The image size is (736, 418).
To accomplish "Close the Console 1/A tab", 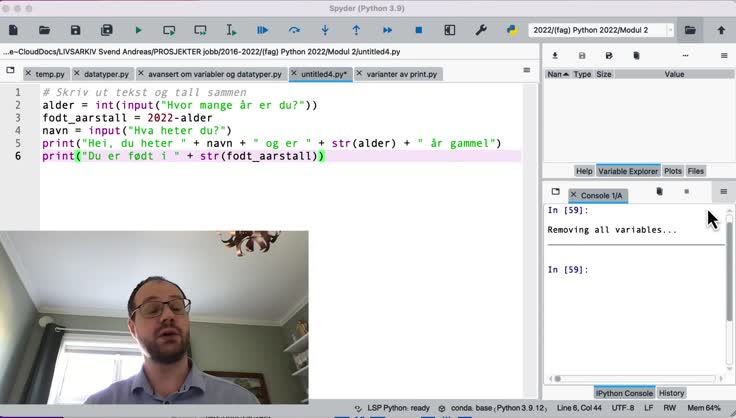I will click(573, 194).
